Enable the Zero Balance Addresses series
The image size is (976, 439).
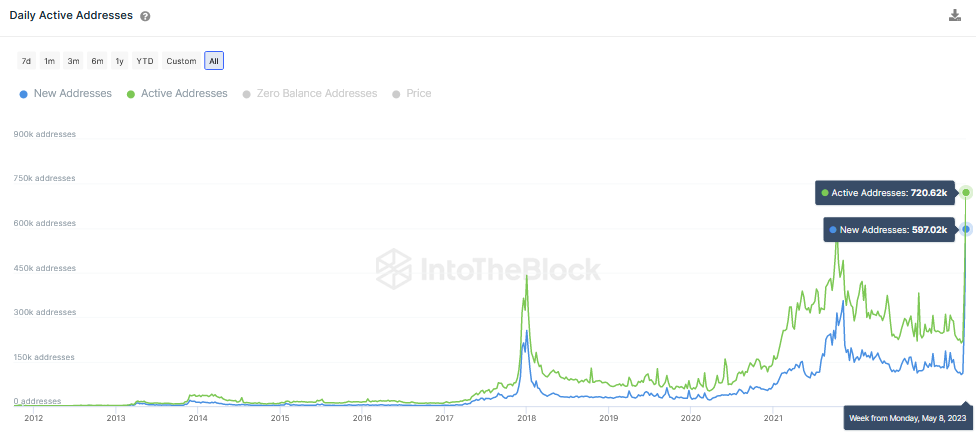pyautogui.click(x=318, y=93)
